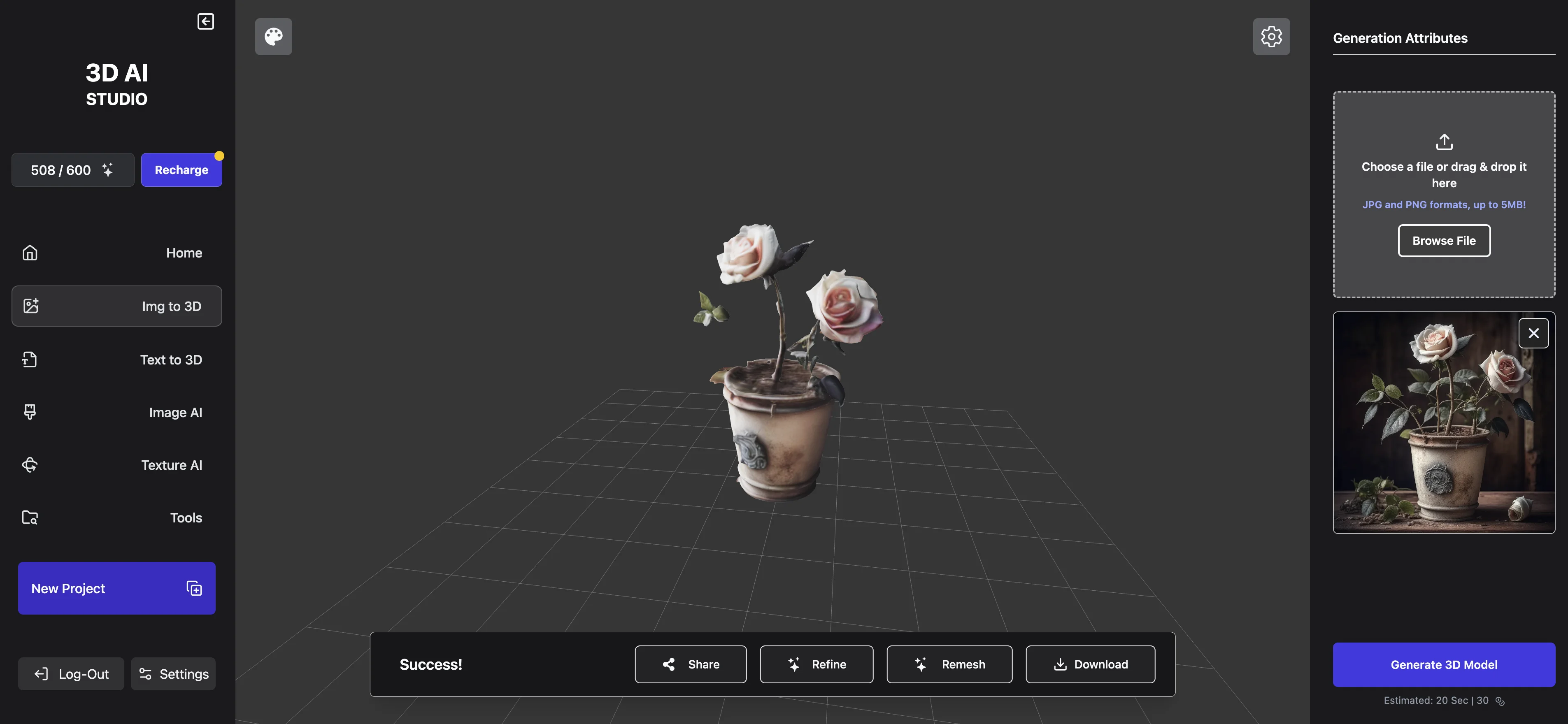Open viewport settings gear icon
Viewport: 1568px width, 724px height.
click(x=1271, y=37)
